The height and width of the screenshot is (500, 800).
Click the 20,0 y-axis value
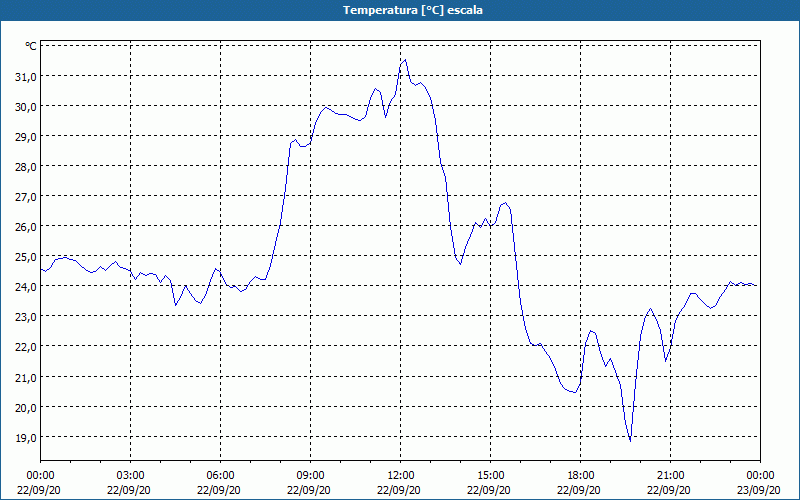coord(25,408)
